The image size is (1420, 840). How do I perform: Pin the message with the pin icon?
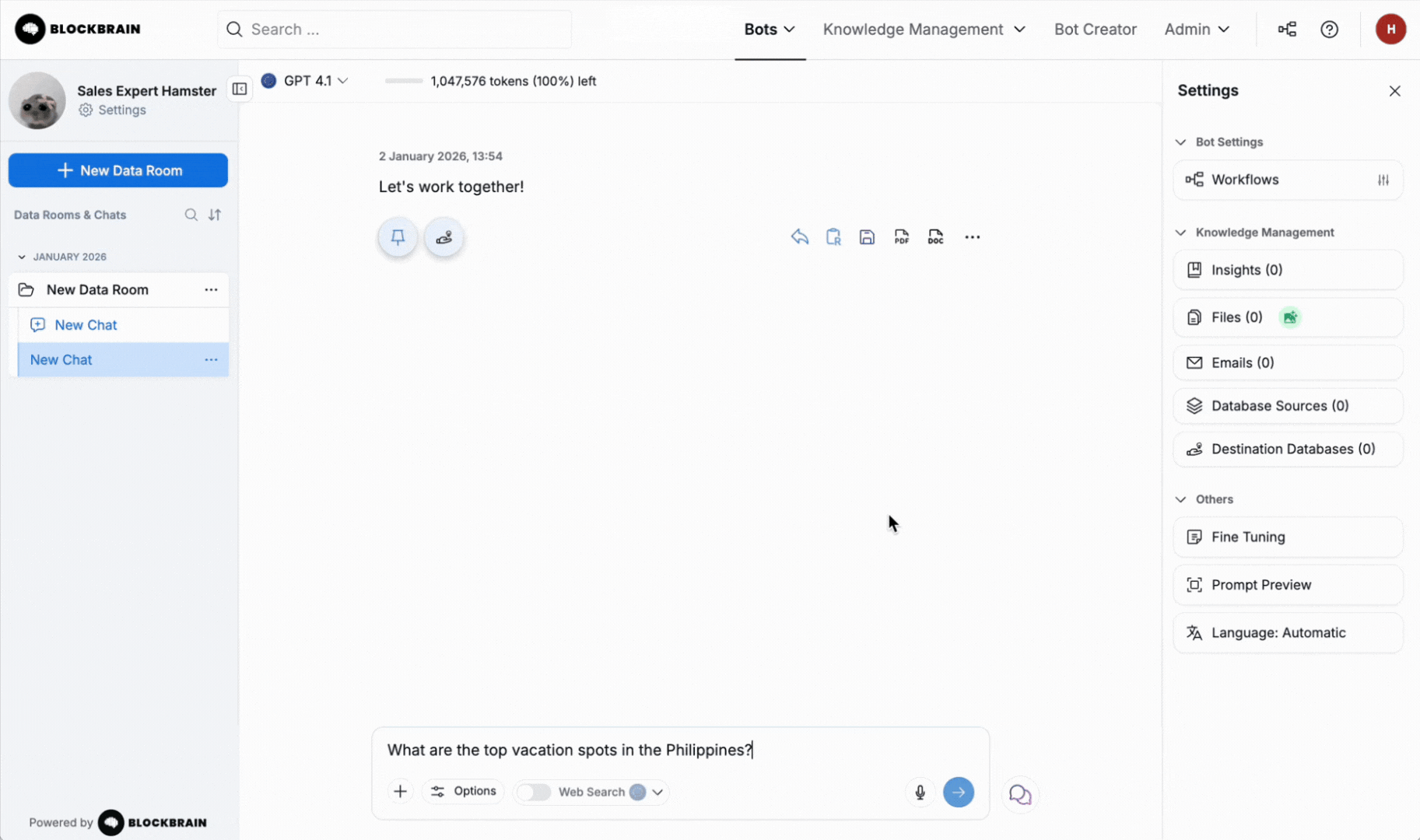pyautogui.click(x=398, y=237)
